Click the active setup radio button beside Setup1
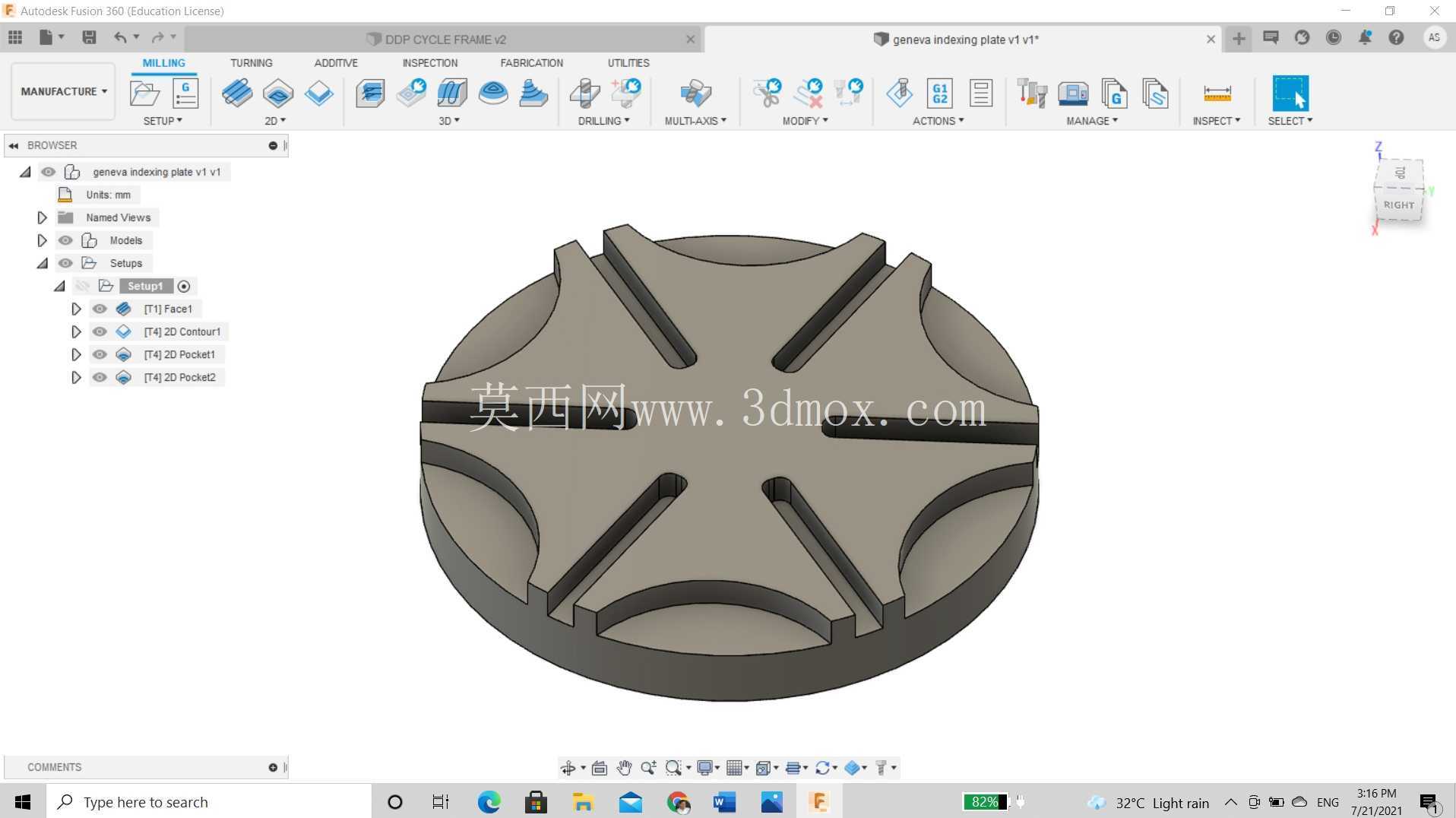This screenshot has height=818, width=1456. coord(184,286)
